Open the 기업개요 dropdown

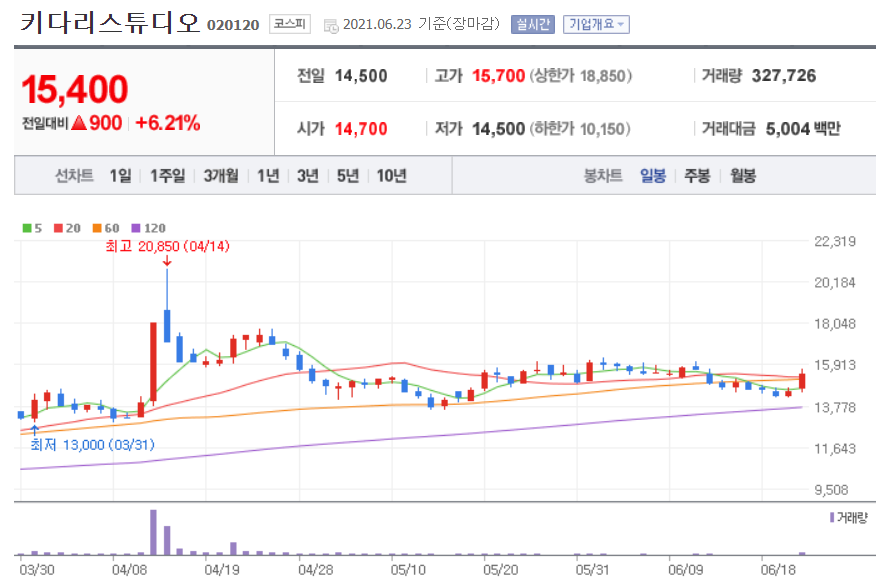(x=596, y=24)
